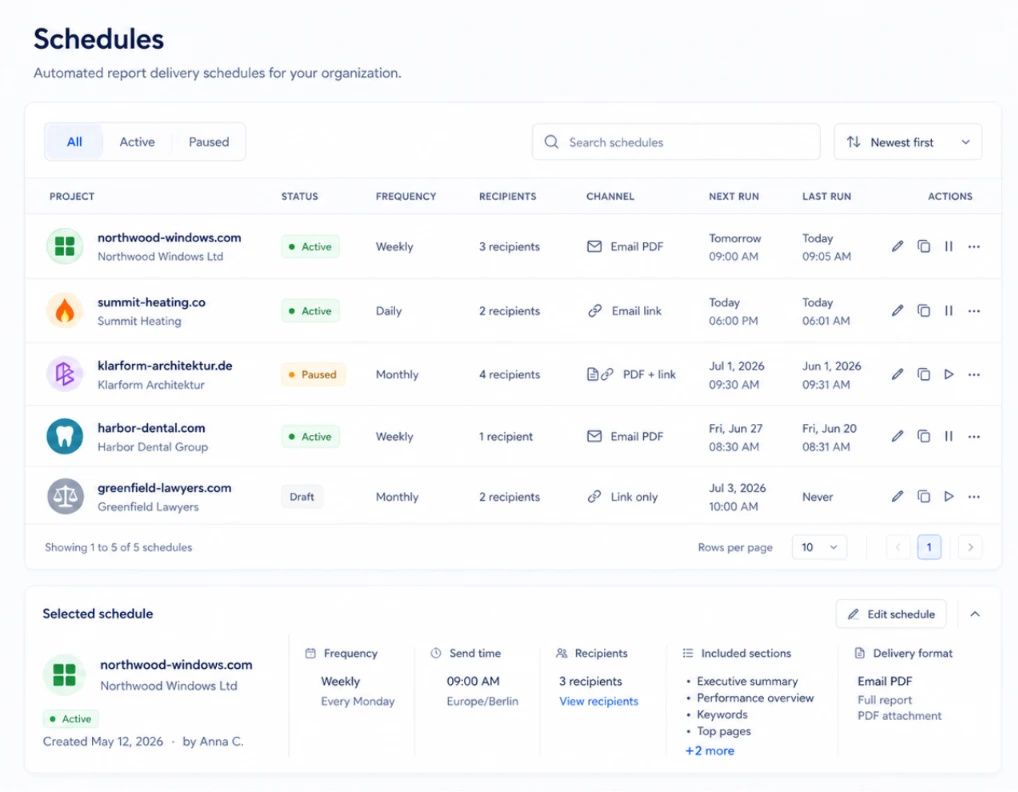Open the View recipients link

[x=598, y=701]
